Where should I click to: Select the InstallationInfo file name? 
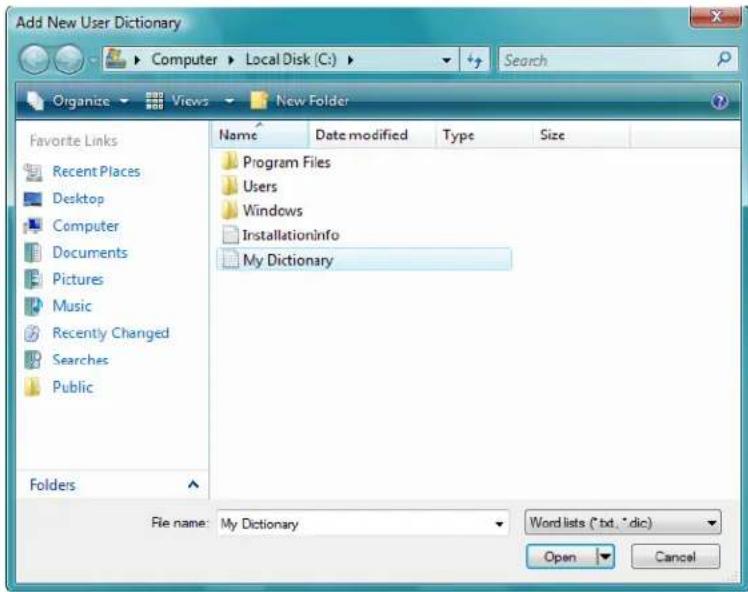(x=291, y=235)
